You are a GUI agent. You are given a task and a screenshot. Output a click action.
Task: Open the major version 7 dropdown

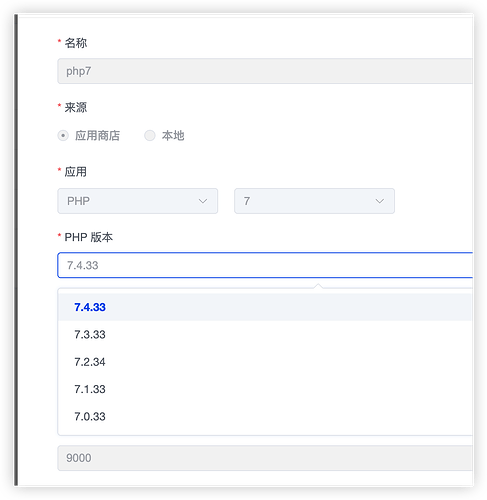[x=314, y=201]
